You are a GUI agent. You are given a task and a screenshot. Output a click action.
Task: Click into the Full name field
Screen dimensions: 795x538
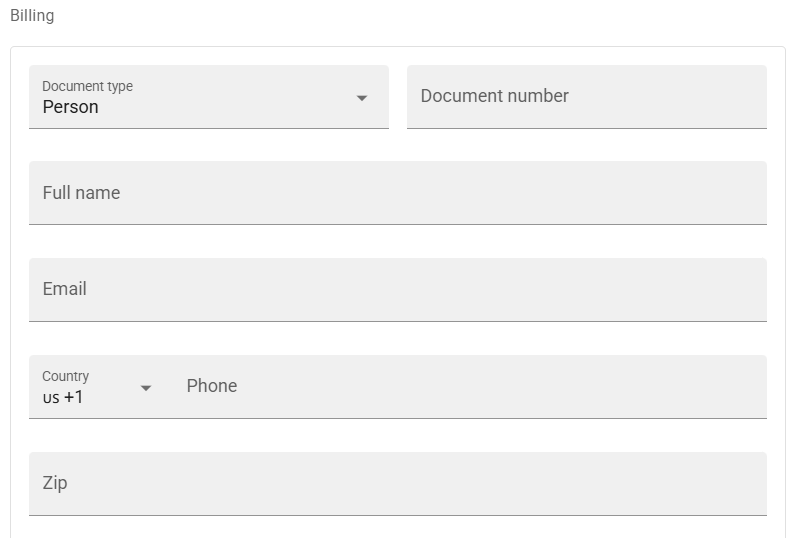[x=397, y=193]
